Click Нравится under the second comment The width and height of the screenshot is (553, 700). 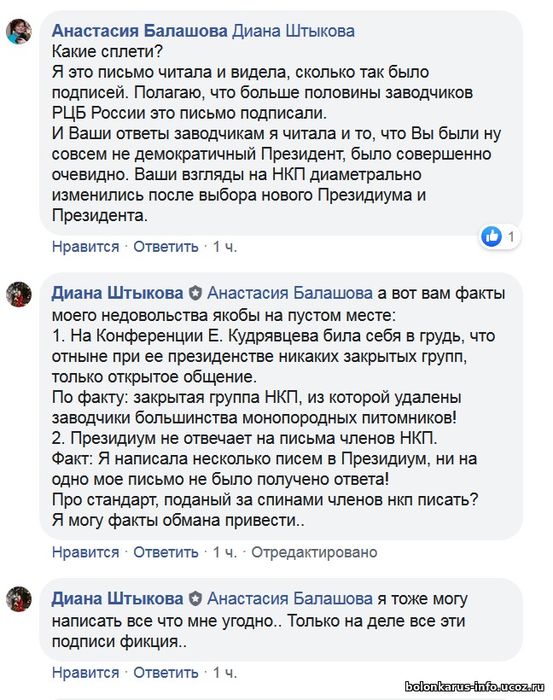tap(86, 552)
